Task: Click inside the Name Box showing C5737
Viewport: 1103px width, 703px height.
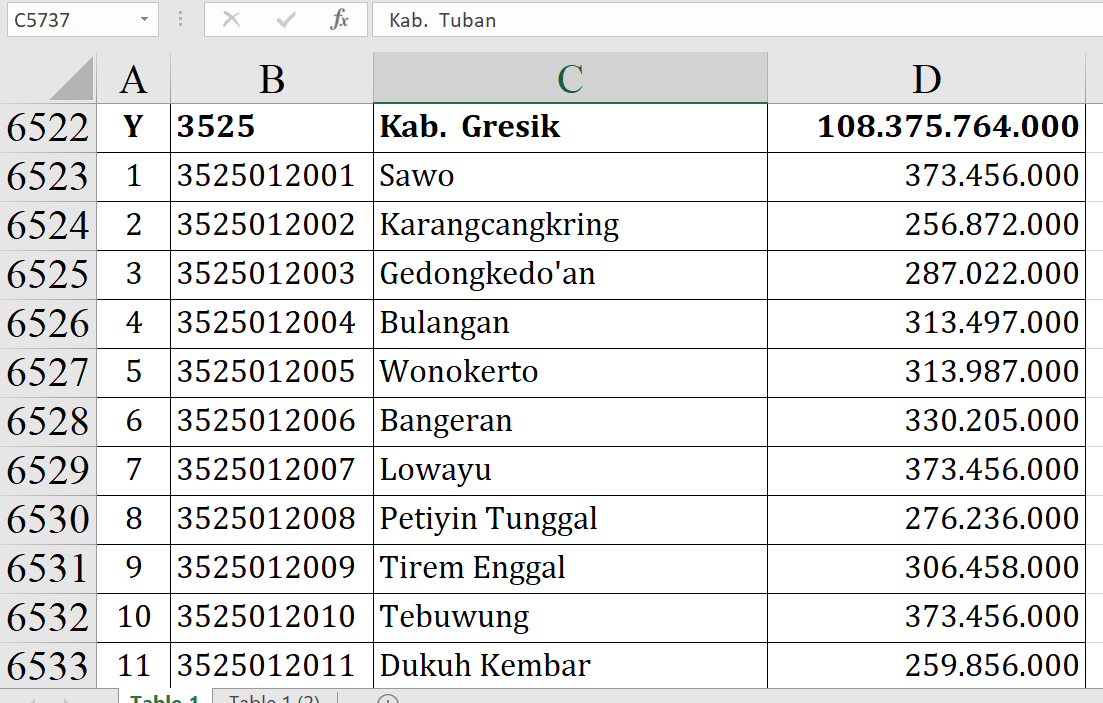Action: click(68, 20)
